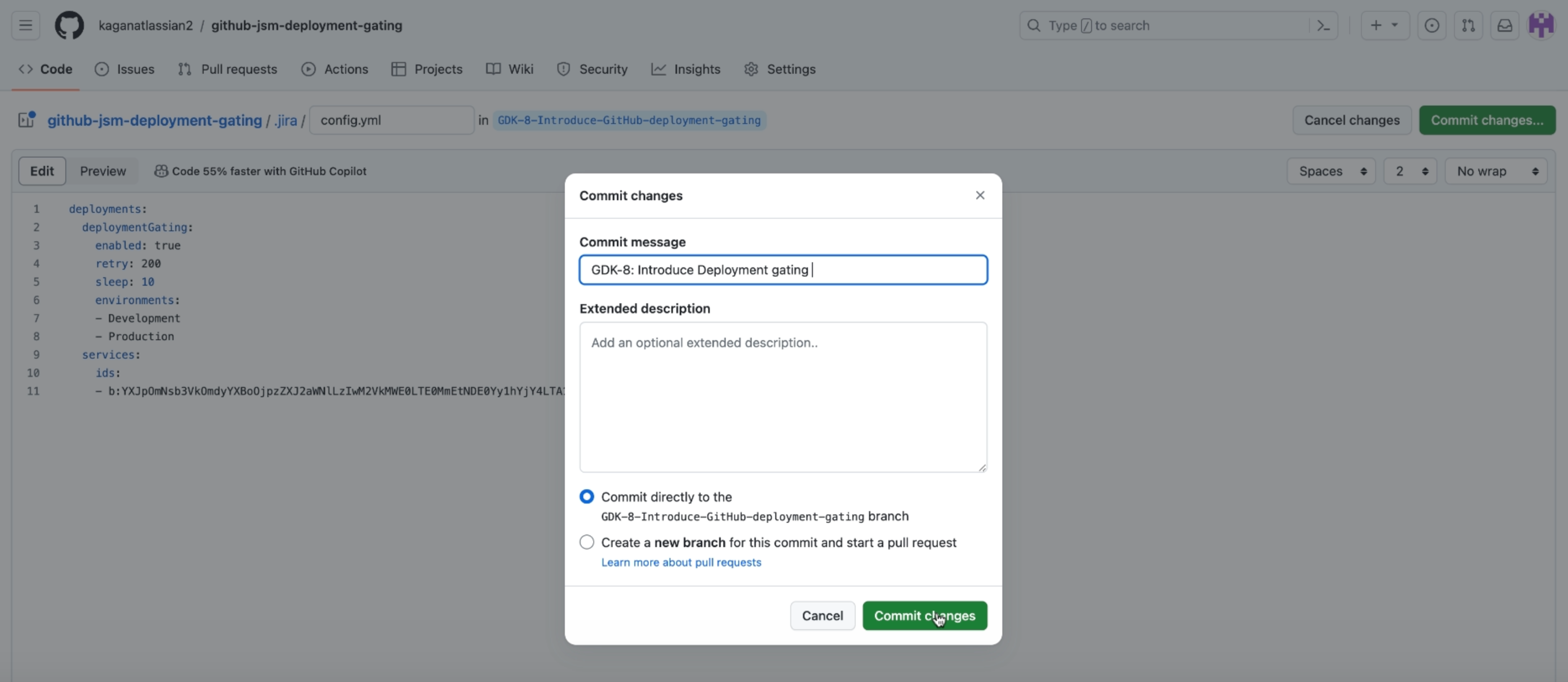Open the GitHub home logo
Viewport: 1568px width, 682px height.
click(x=69, y=25)
